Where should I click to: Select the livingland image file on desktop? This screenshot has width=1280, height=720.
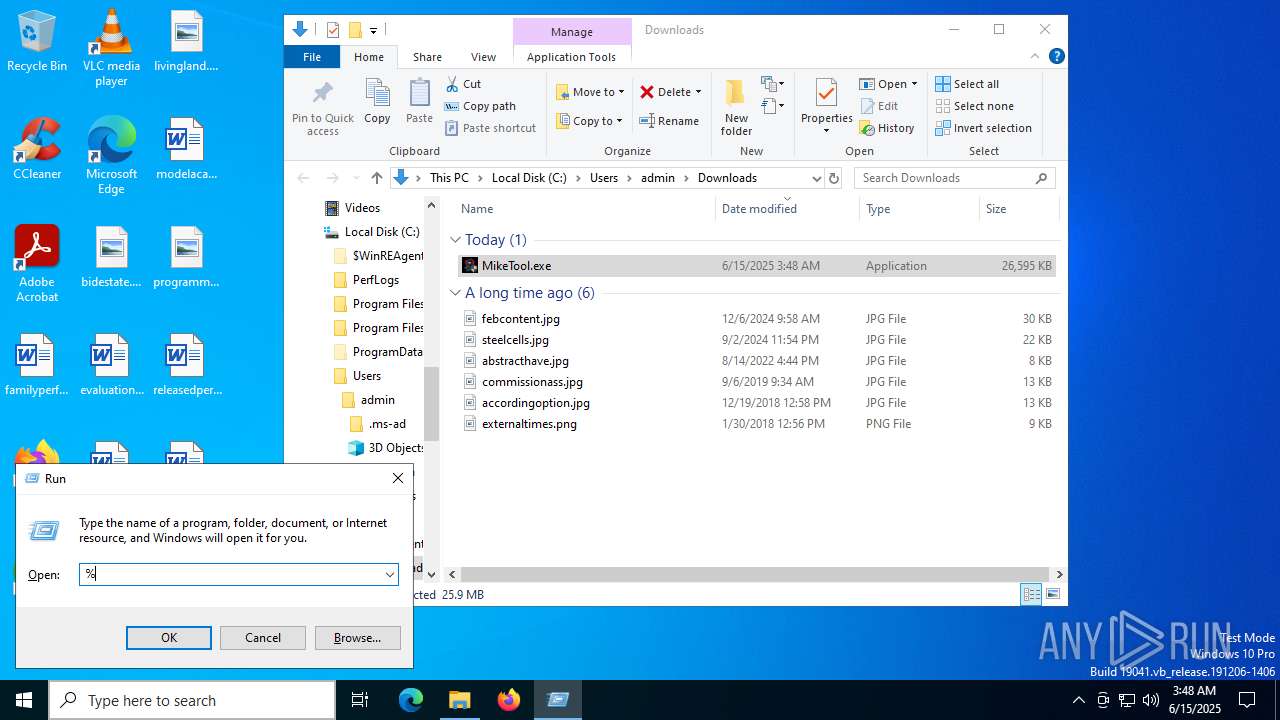click(186, 41)
